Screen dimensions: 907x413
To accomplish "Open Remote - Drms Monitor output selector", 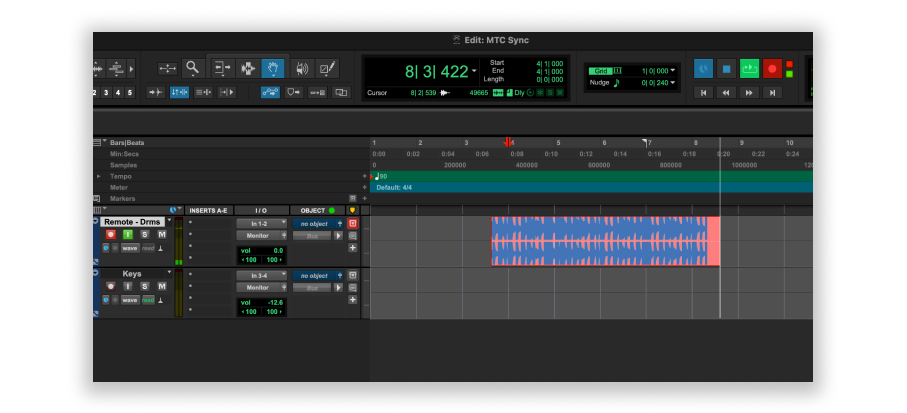I will (261, 235).
